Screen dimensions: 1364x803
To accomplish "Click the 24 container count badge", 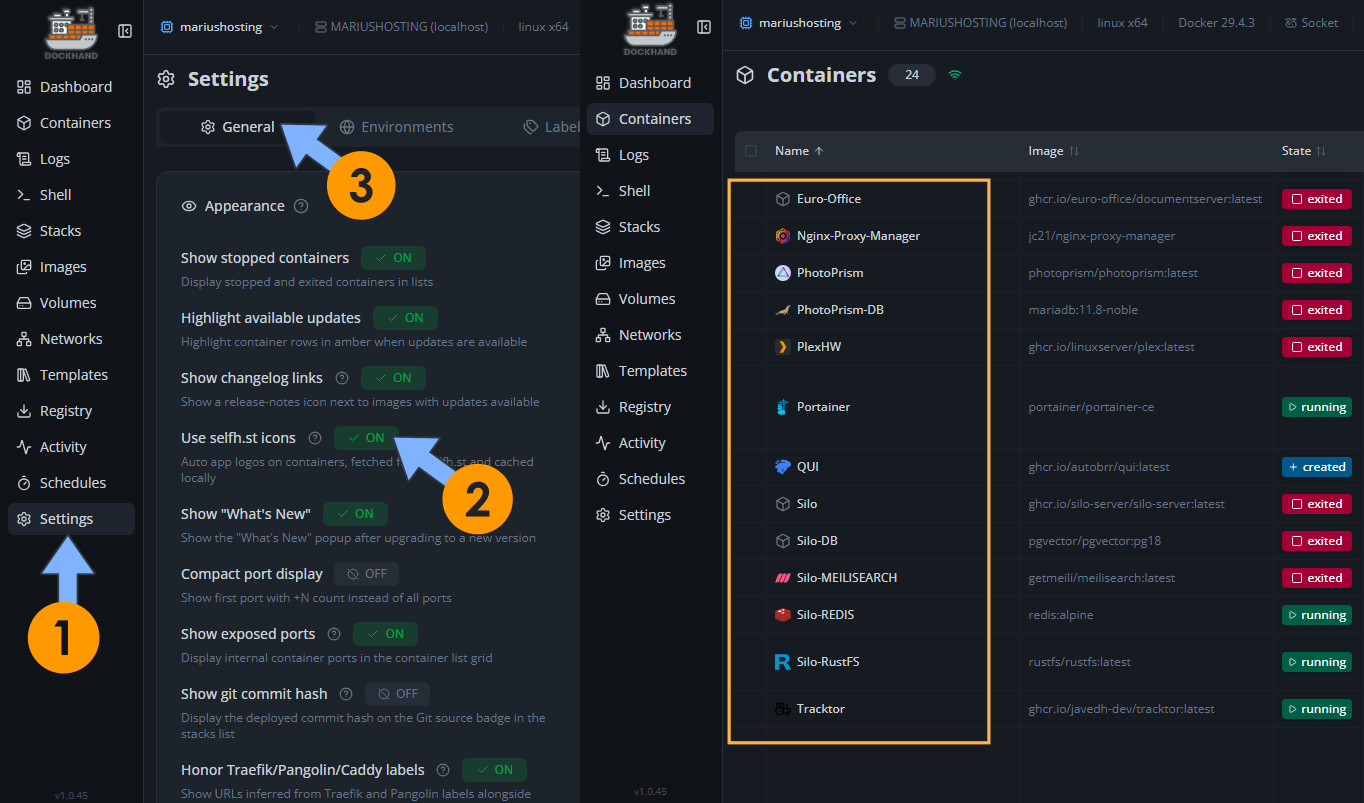I will (x=911, y=75).
